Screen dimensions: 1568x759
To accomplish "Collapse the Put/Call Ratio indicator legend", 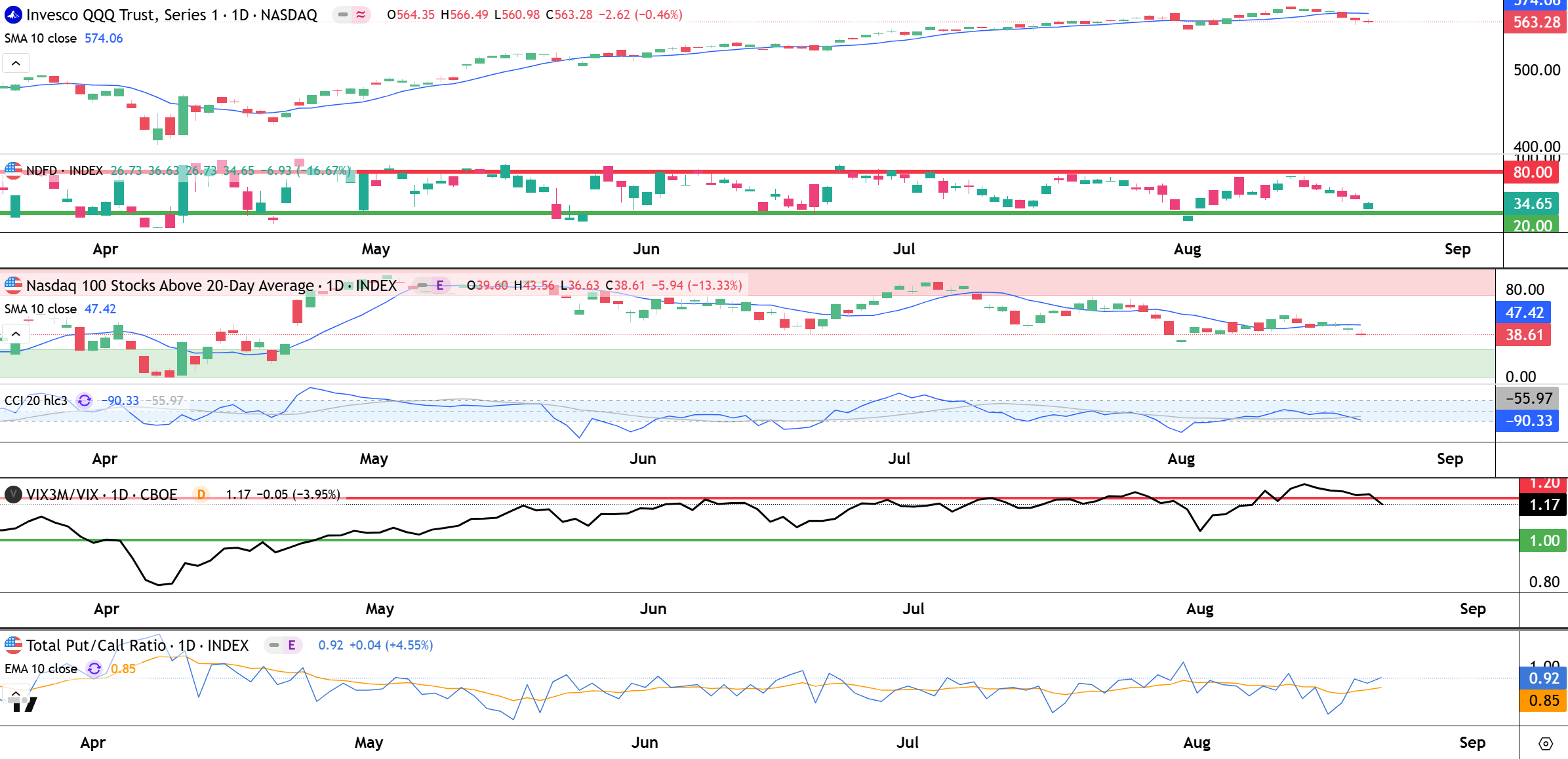I will click(16, 693).
